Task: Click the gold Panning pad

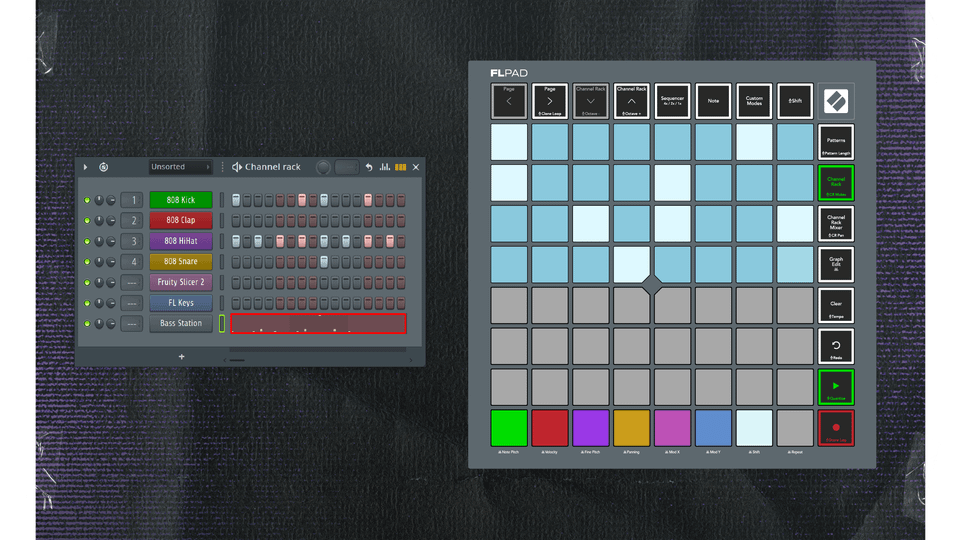Action: tap(631, 428)
